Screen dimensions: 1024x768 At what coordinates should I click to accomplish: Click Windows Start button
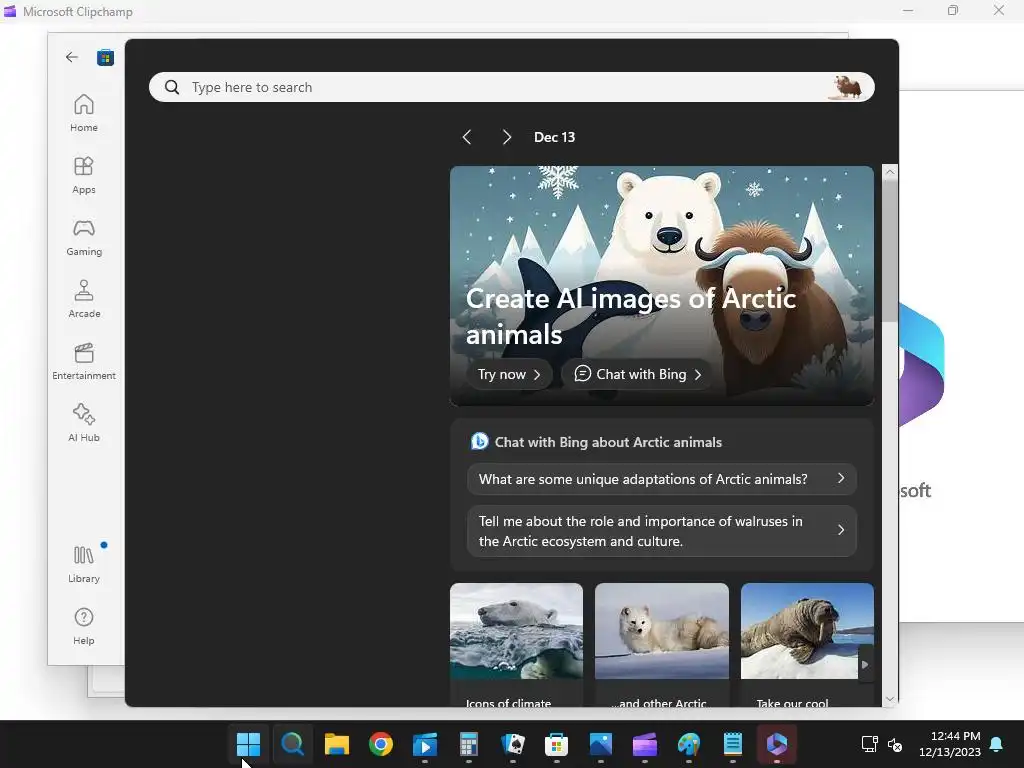pyautogui.click(x=248, y=744)
